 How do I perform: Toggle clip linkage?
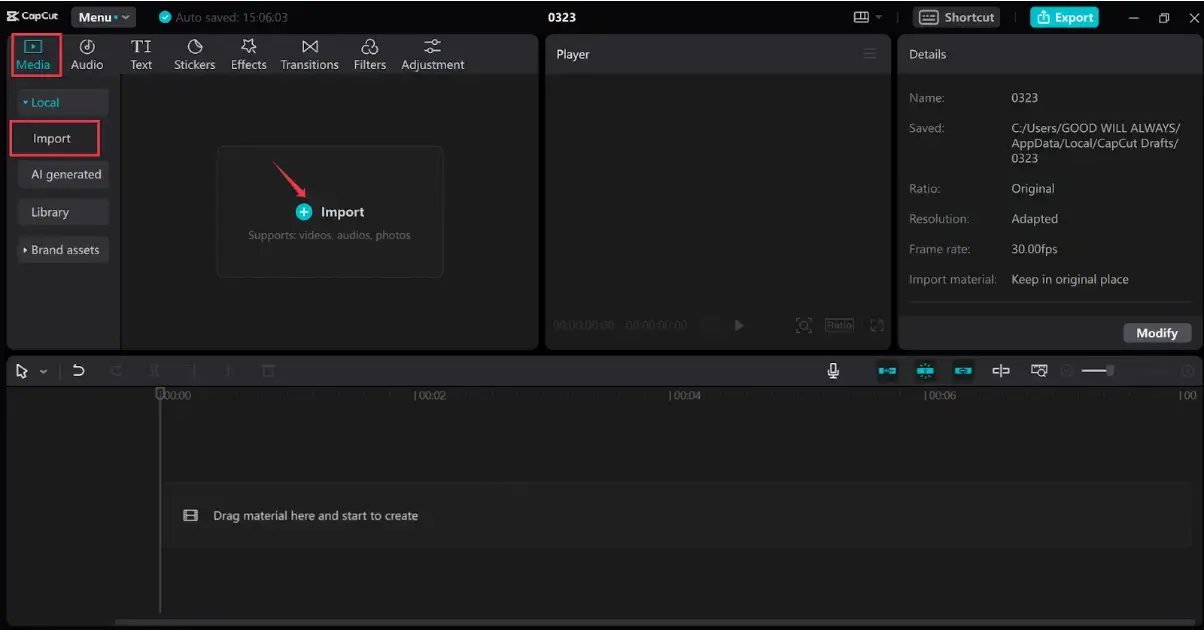pos(963,371)
